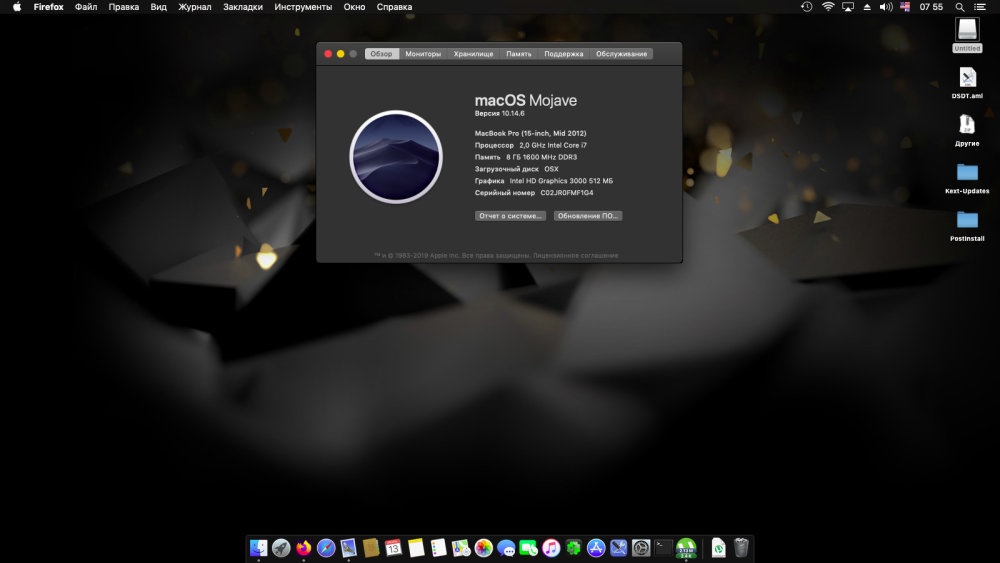Viewport: 1000px width, 563px height.
Task: Open Spotlight search magnifier
Action: pyautogui.click(x=960, y=7)
